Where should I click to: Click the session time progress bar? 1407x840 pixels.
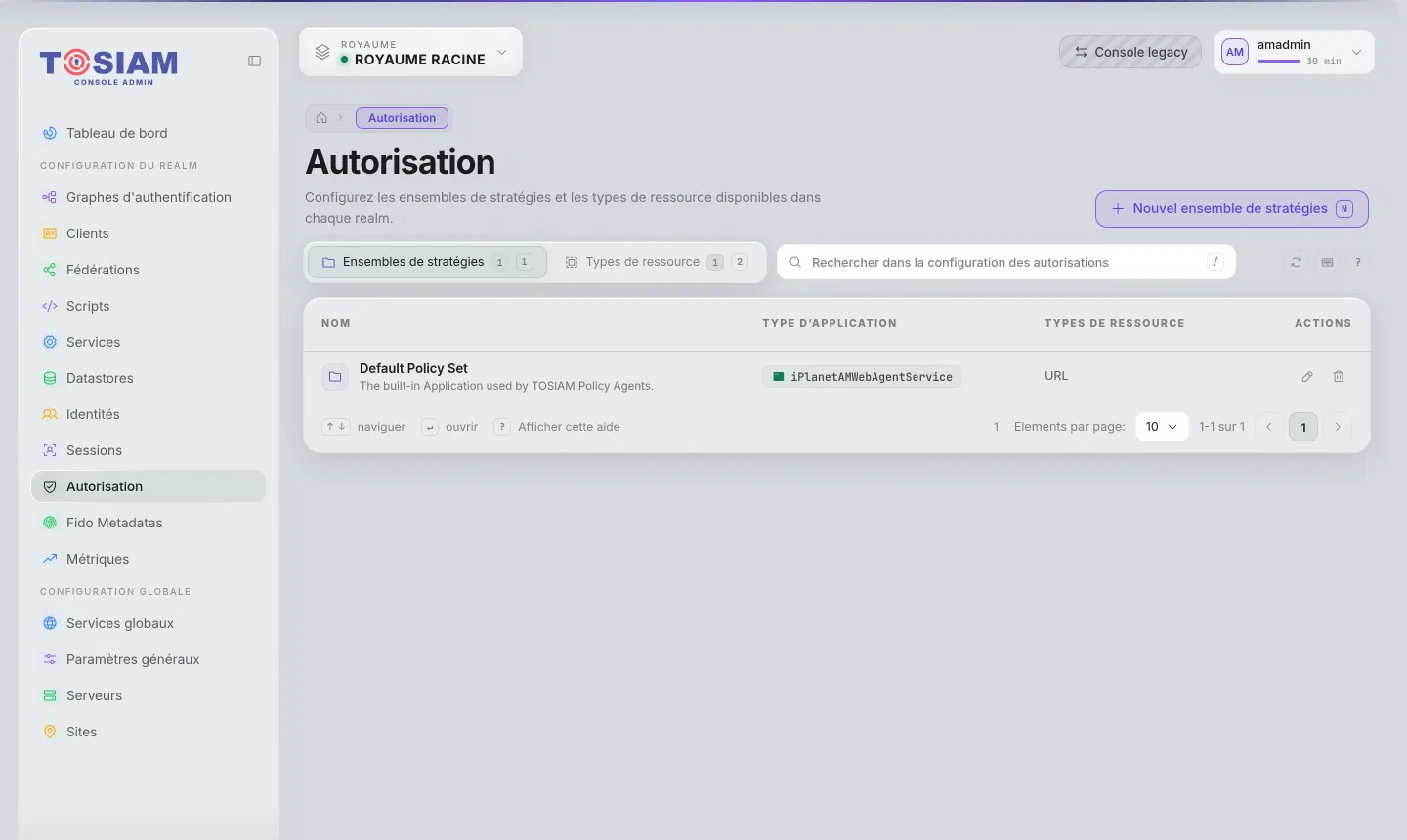coord(1279,61)
